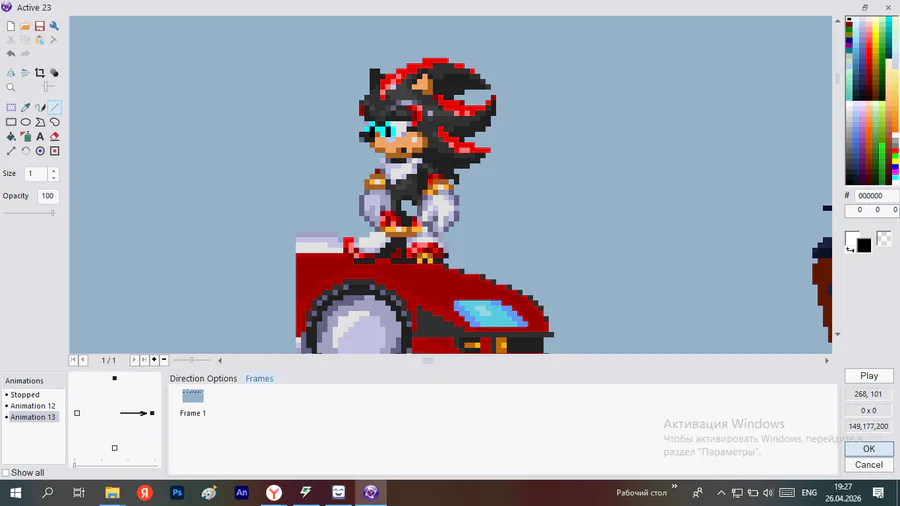Click the hex color 000000 field

[x=876, y=196]
